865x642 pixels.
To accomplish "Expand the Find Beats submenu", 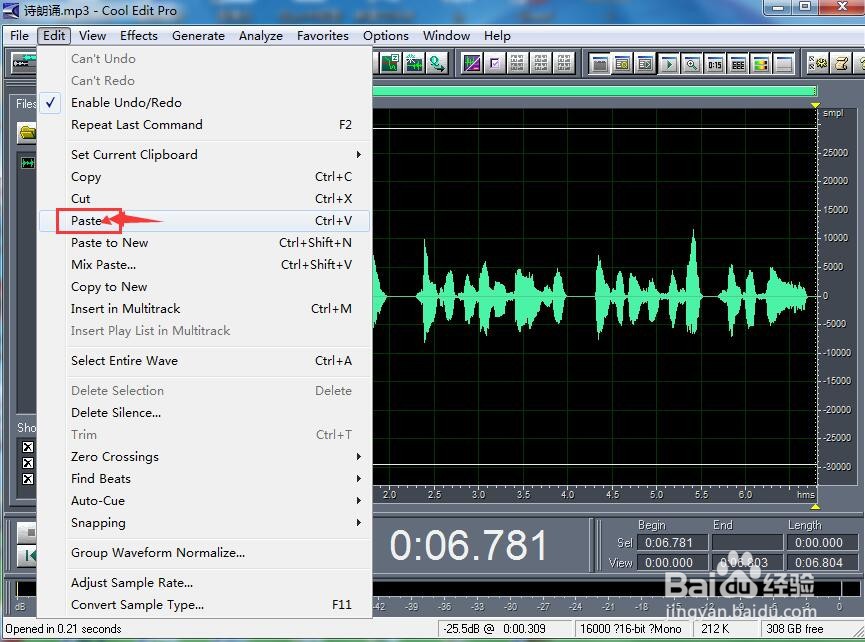I will click(204, 479).
